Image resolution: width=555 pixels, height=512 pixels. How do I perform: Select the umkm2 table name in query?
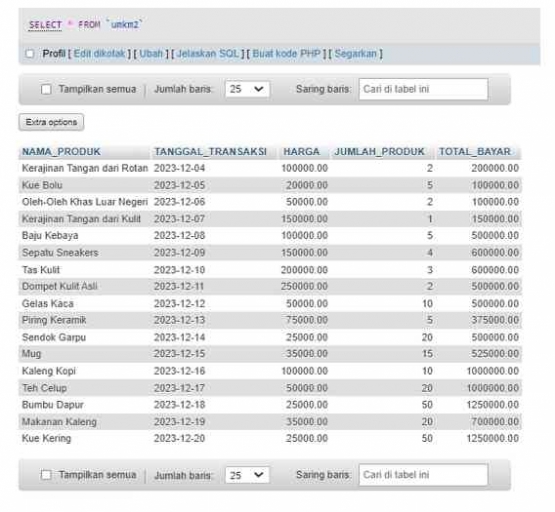tap(125, 25)
